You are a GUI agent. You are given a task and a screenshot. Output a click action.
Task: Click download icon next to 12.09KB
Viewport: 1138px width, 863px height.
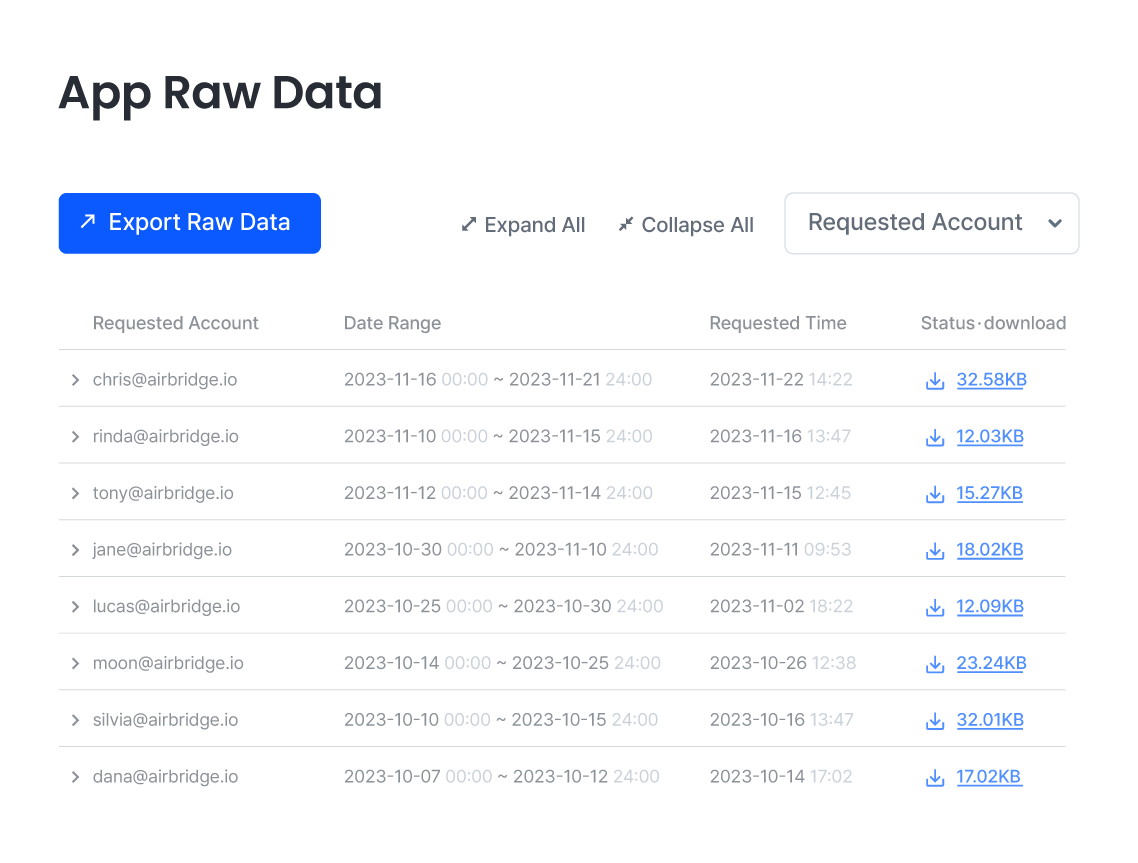click(x=935, y=607)
